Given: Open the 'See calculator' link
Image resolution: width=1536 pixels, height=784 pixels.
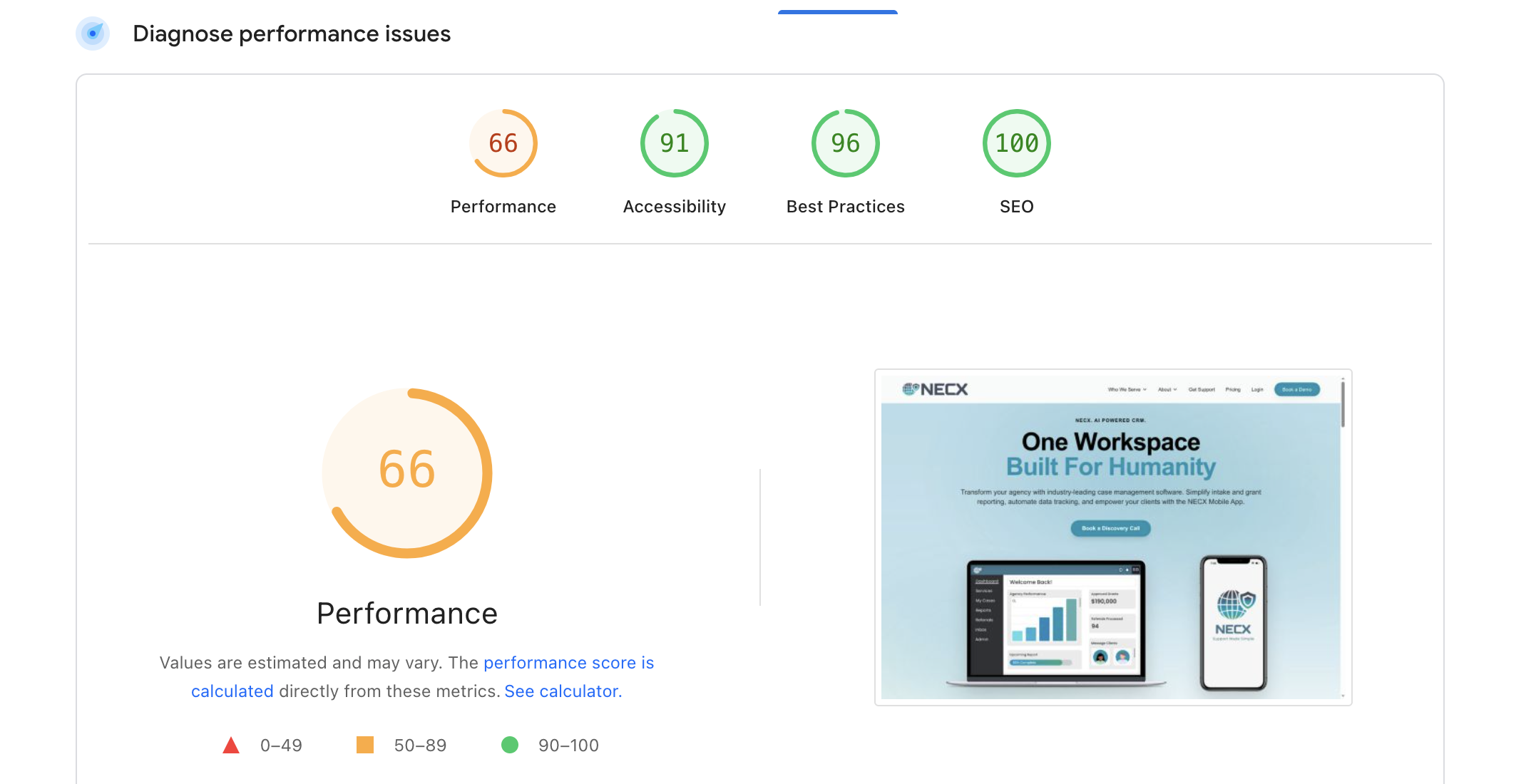Looking at the screenshot, I should tap(563, 691).
